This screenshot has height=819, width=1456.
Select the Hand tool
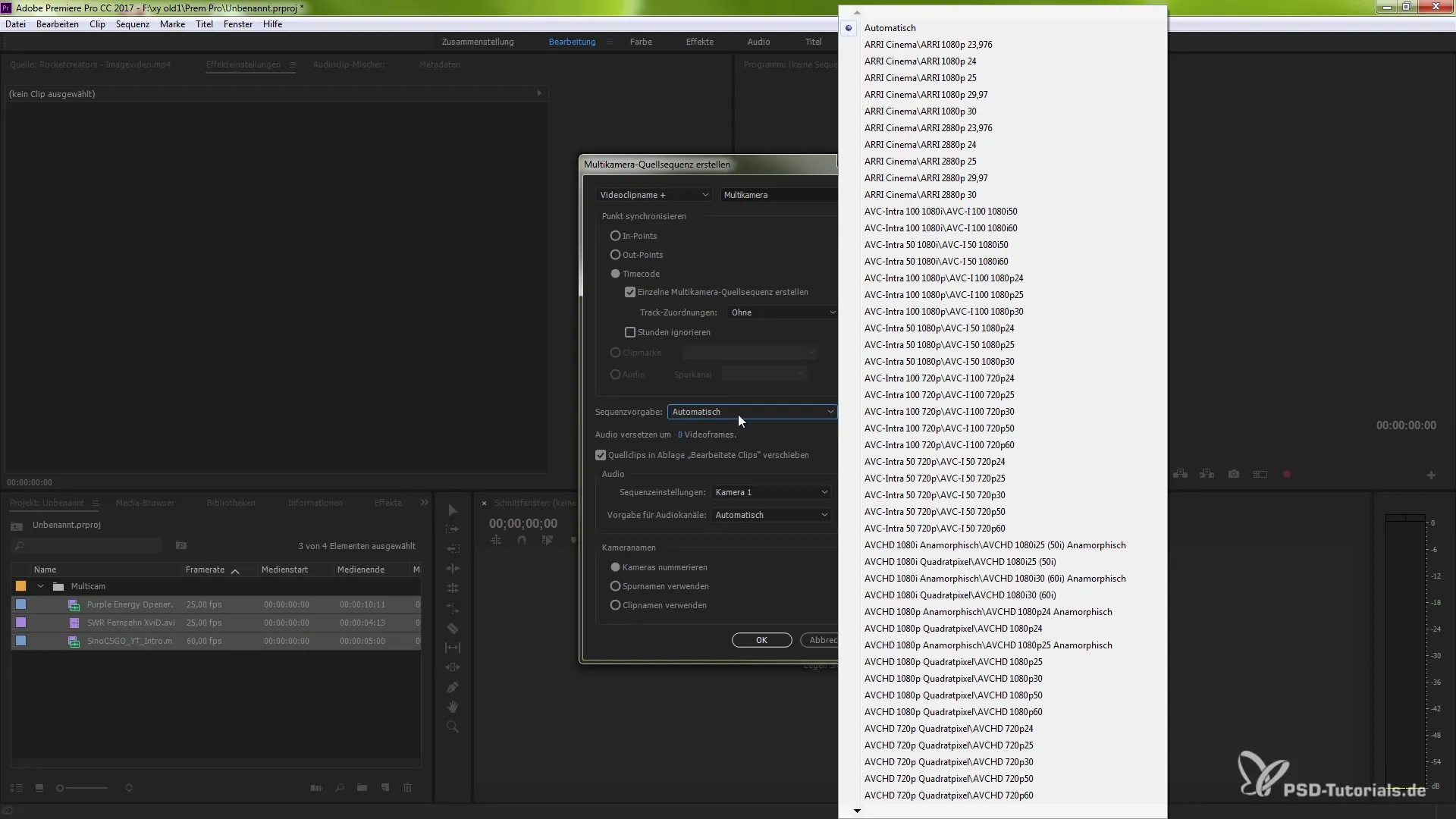pyautogui.click(x=453, y=707)
